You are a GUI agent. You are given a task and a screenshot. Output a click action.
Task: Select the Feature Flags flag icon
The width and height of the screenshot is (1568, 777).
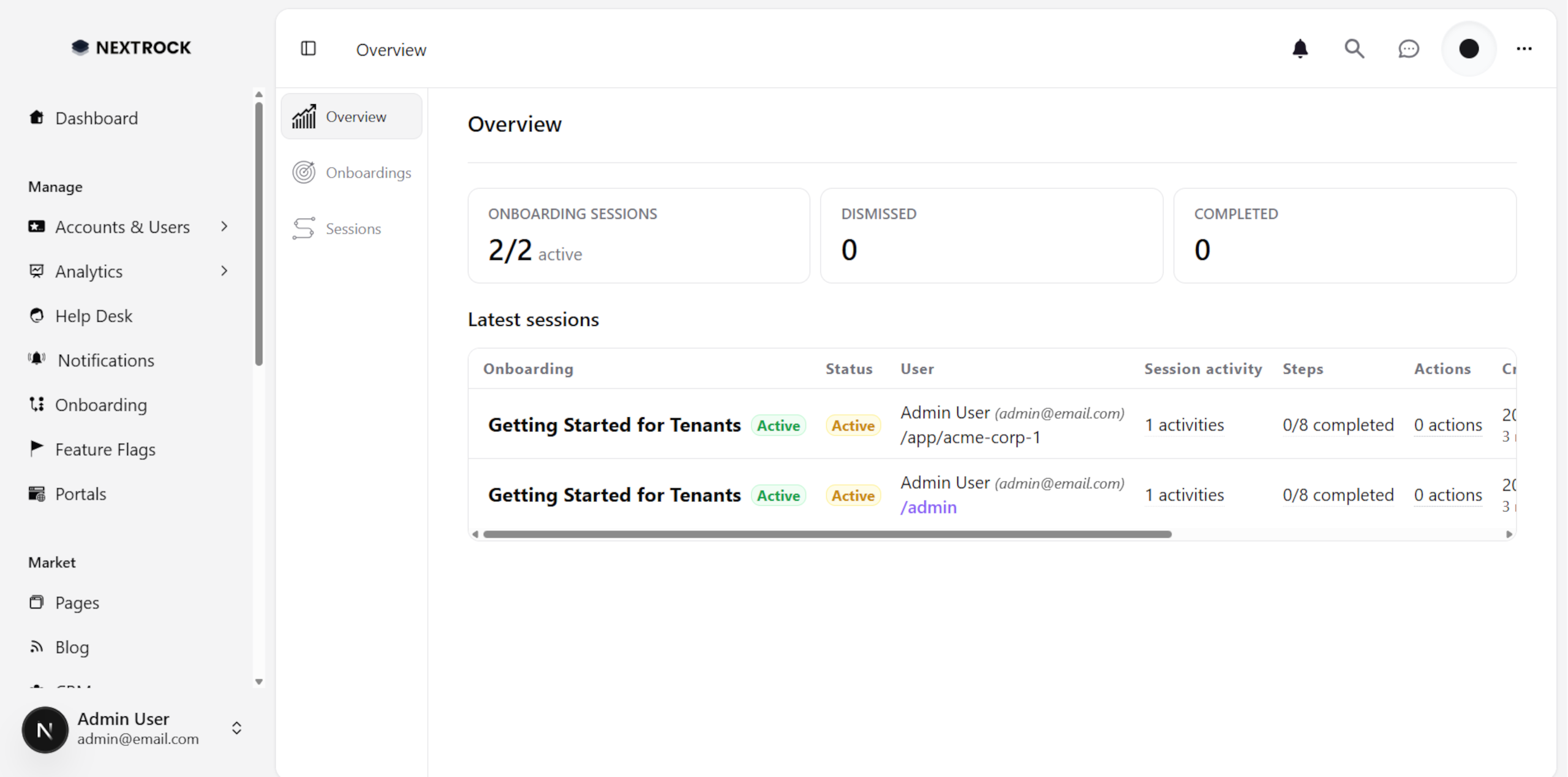click(37, 449)
